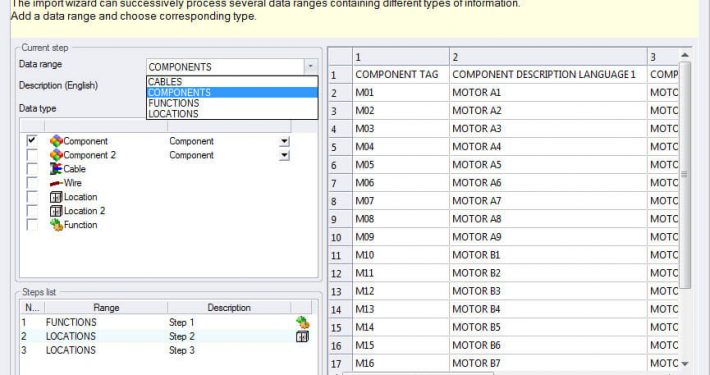Select CABLES from the data range list
This screenshot has width=710, height=375.
[x=232, y=82]
